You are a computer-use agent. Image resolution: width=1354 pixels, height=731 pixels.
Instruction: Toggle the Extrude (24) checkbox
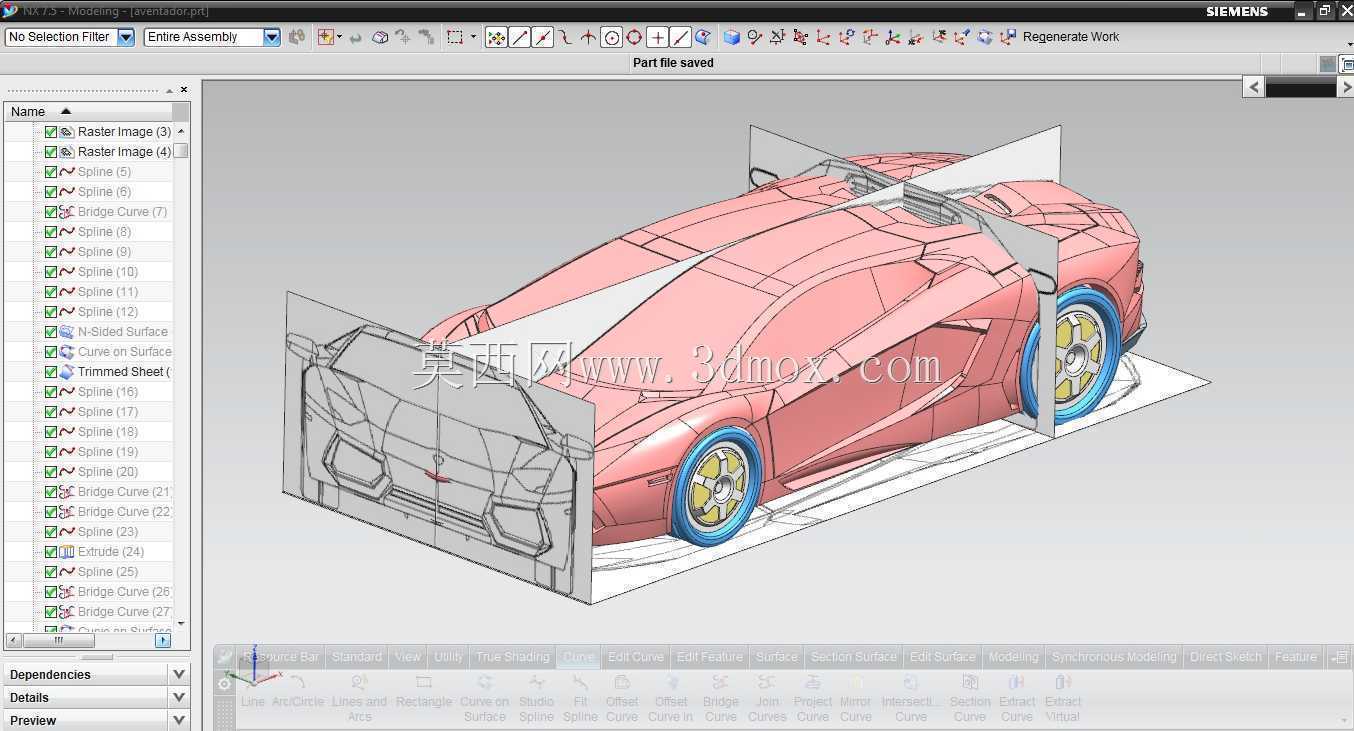click(51, 552)
